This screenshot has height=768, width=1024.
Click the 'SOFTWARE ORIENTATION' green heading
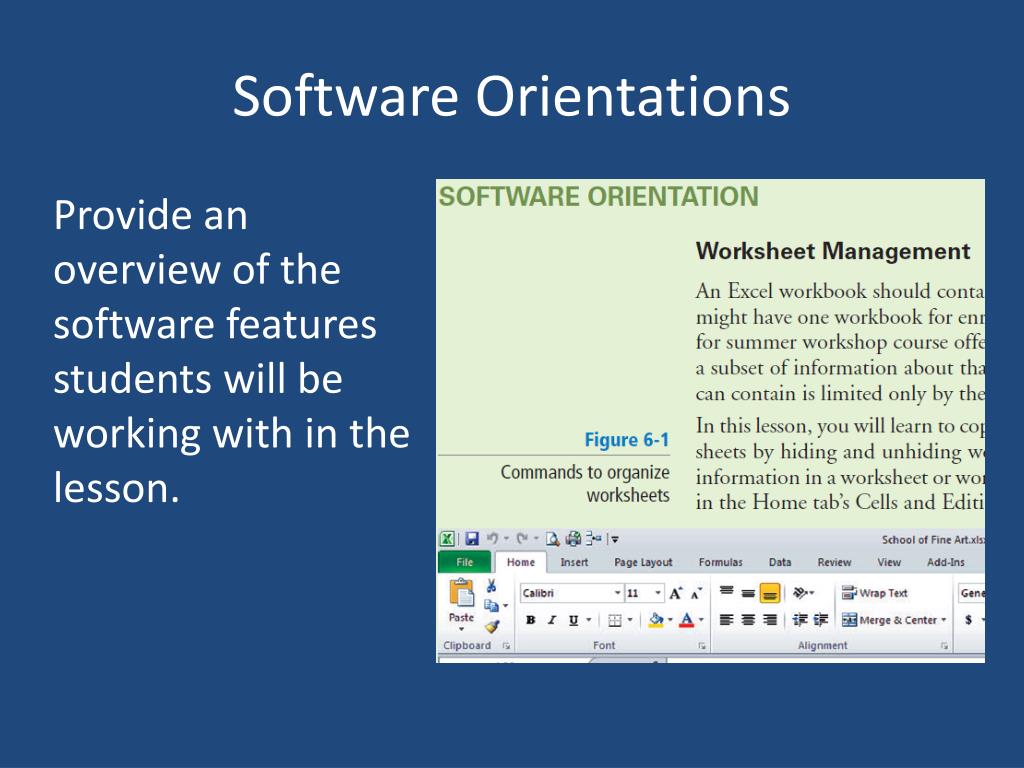(x=599, y=197)
